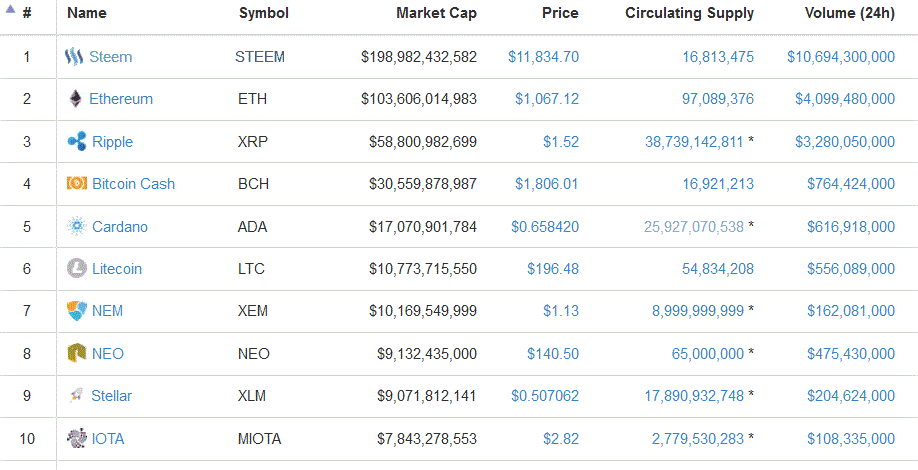Sort by the Price column header
Screen dimensions: 918x470
click(560, 13)
